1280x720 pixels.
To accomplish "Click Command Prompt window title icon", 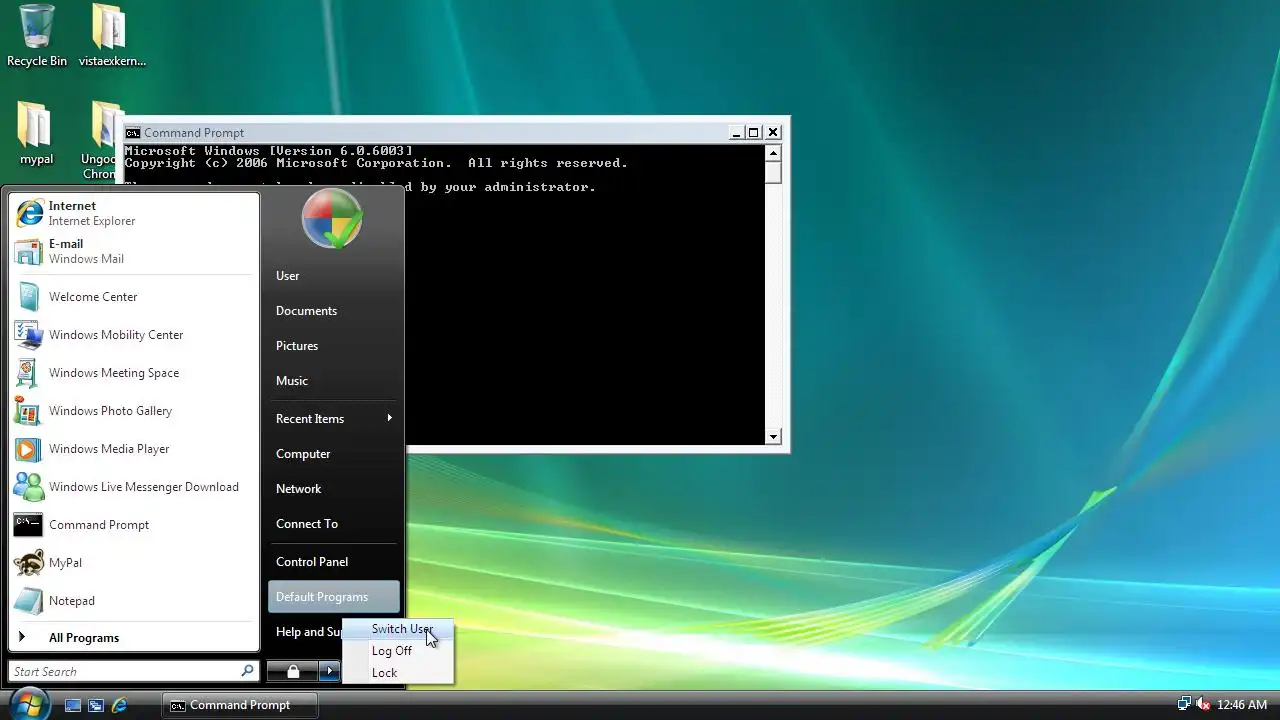I will (x=132, y=133).
